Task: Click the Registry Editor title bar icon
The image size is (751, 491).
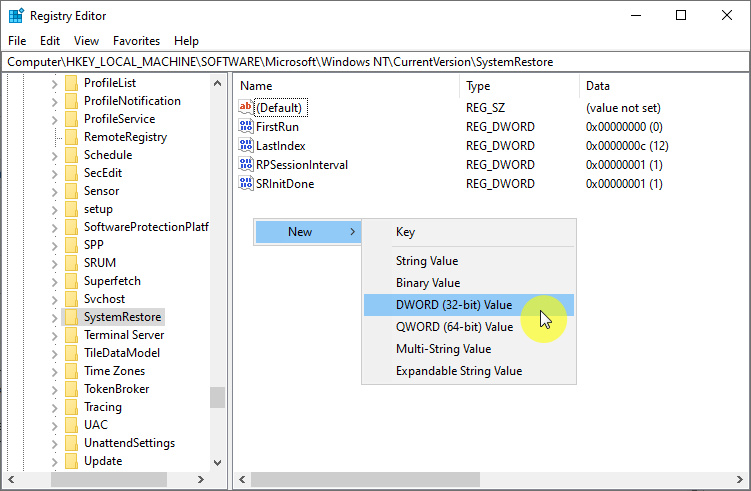Action: 17,16
